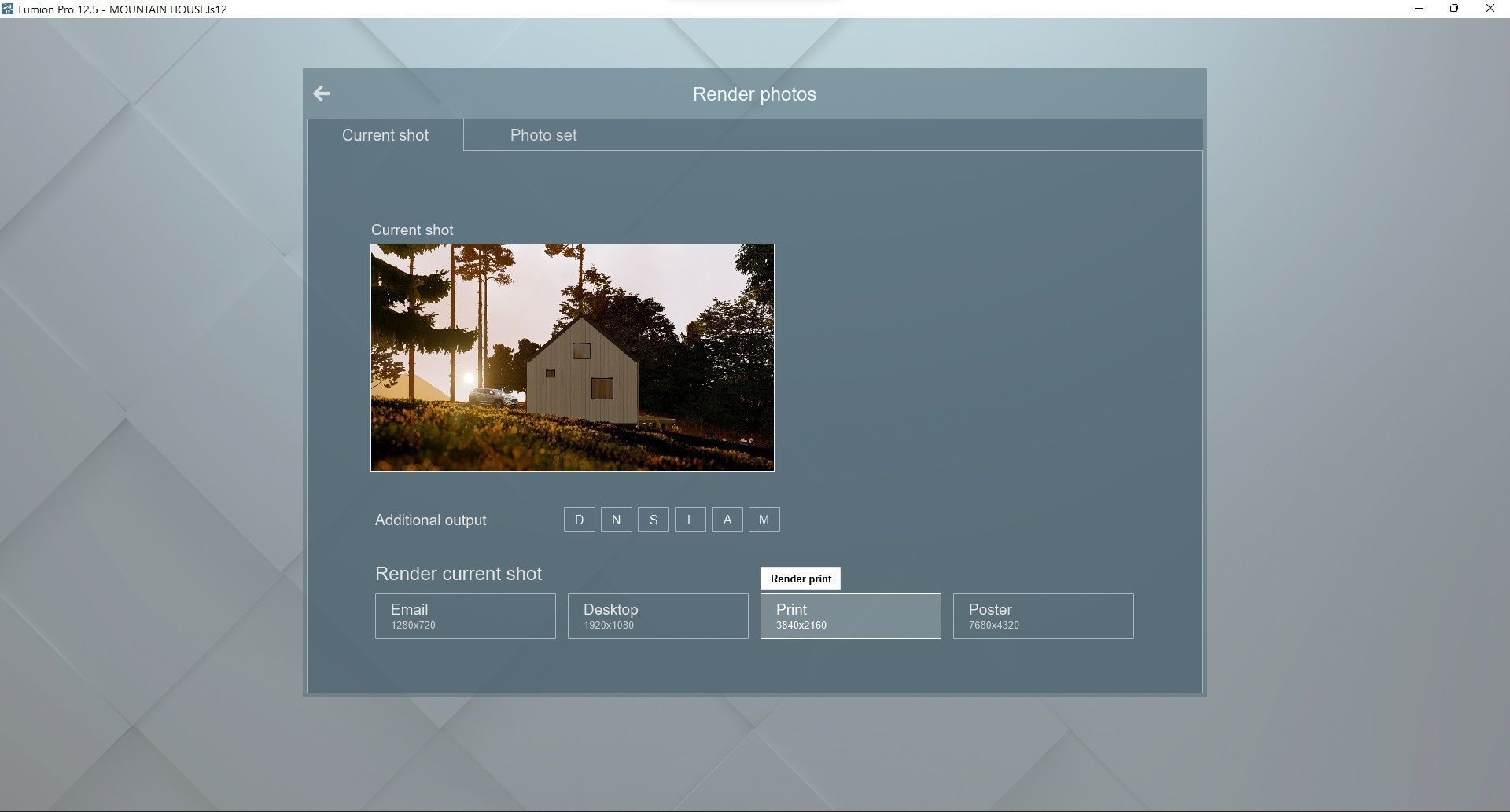The height and width of the screenshot is (812, 1510).
Task: Click the 'Render photos' dialog title
Action: pyautogui.click(x=754, y=94)
